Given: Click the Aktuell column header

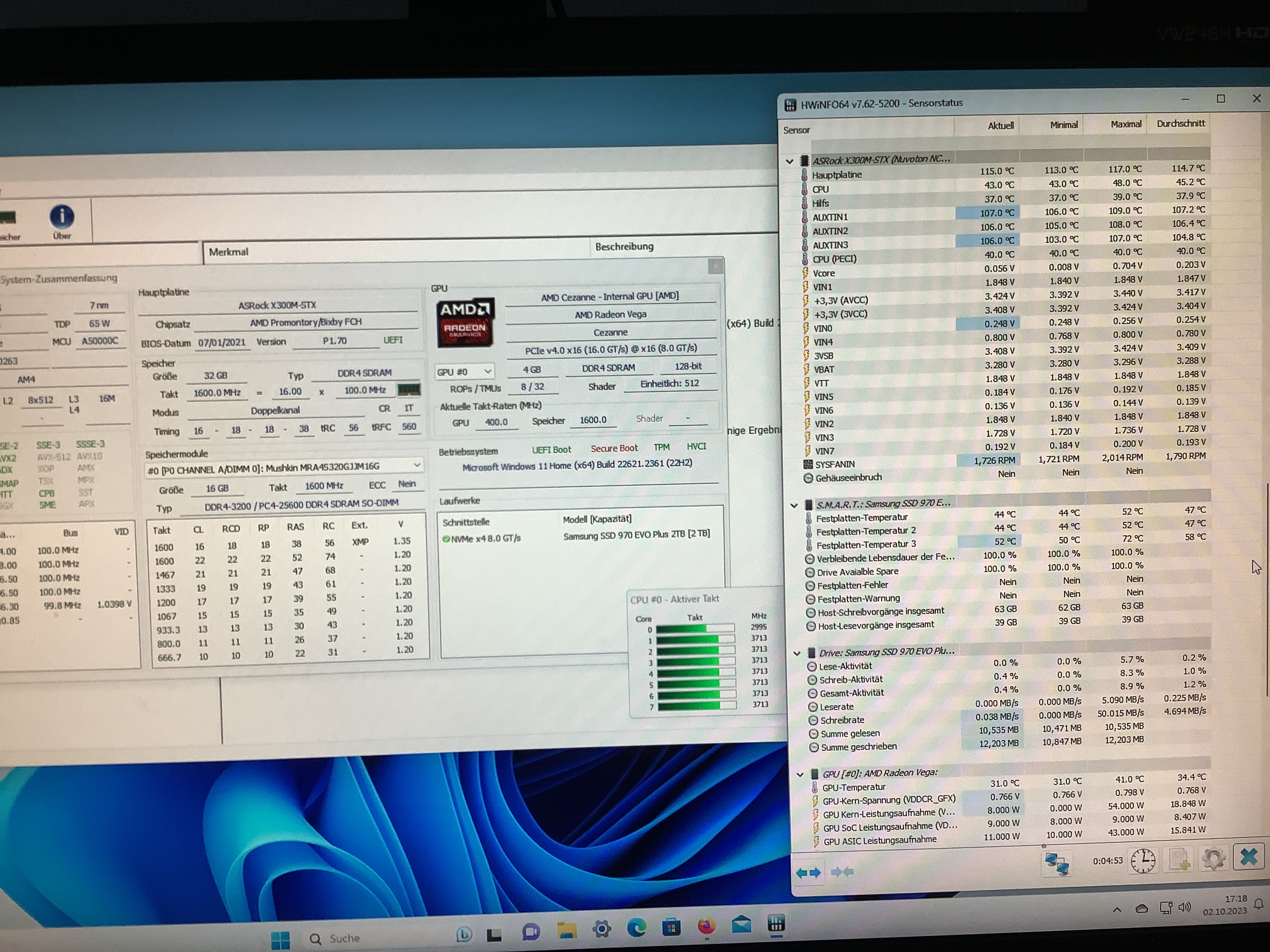Looking at the screenshot, I should coord(1000,126).
